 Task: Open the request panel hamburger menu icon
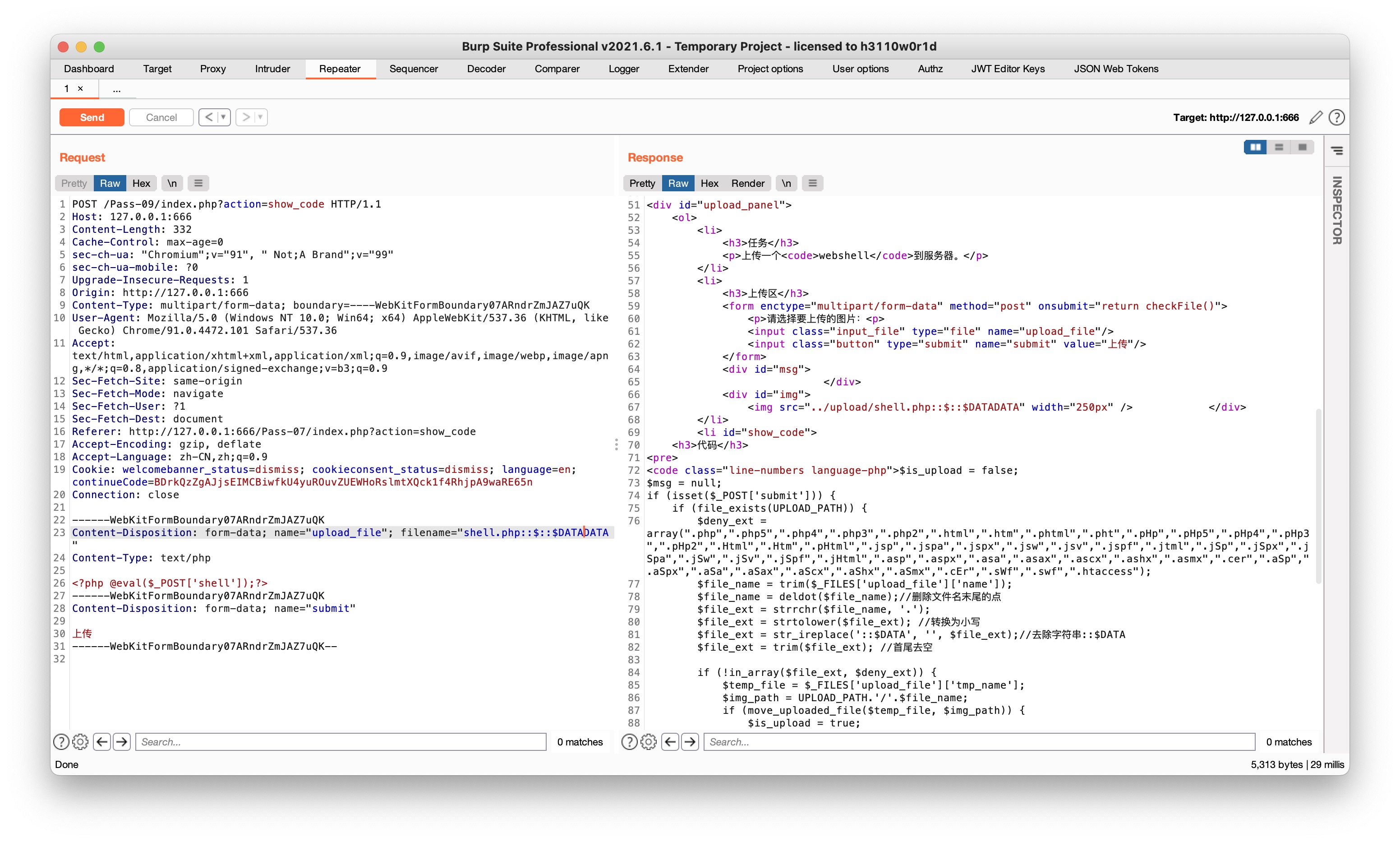198,183
